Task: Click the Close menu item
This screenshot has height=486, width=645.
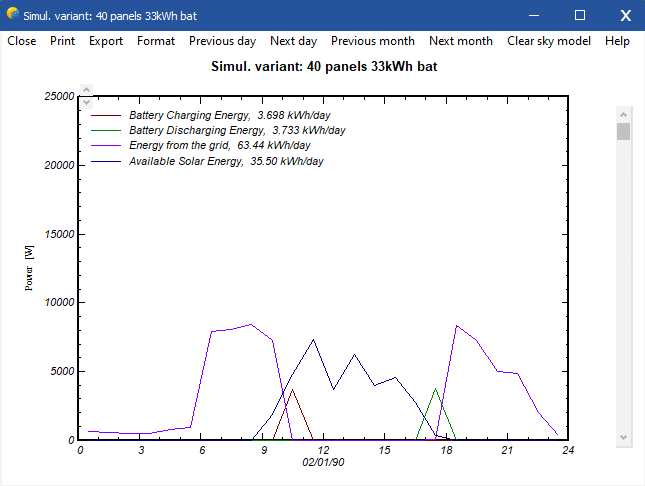Action: coord(22,41)
